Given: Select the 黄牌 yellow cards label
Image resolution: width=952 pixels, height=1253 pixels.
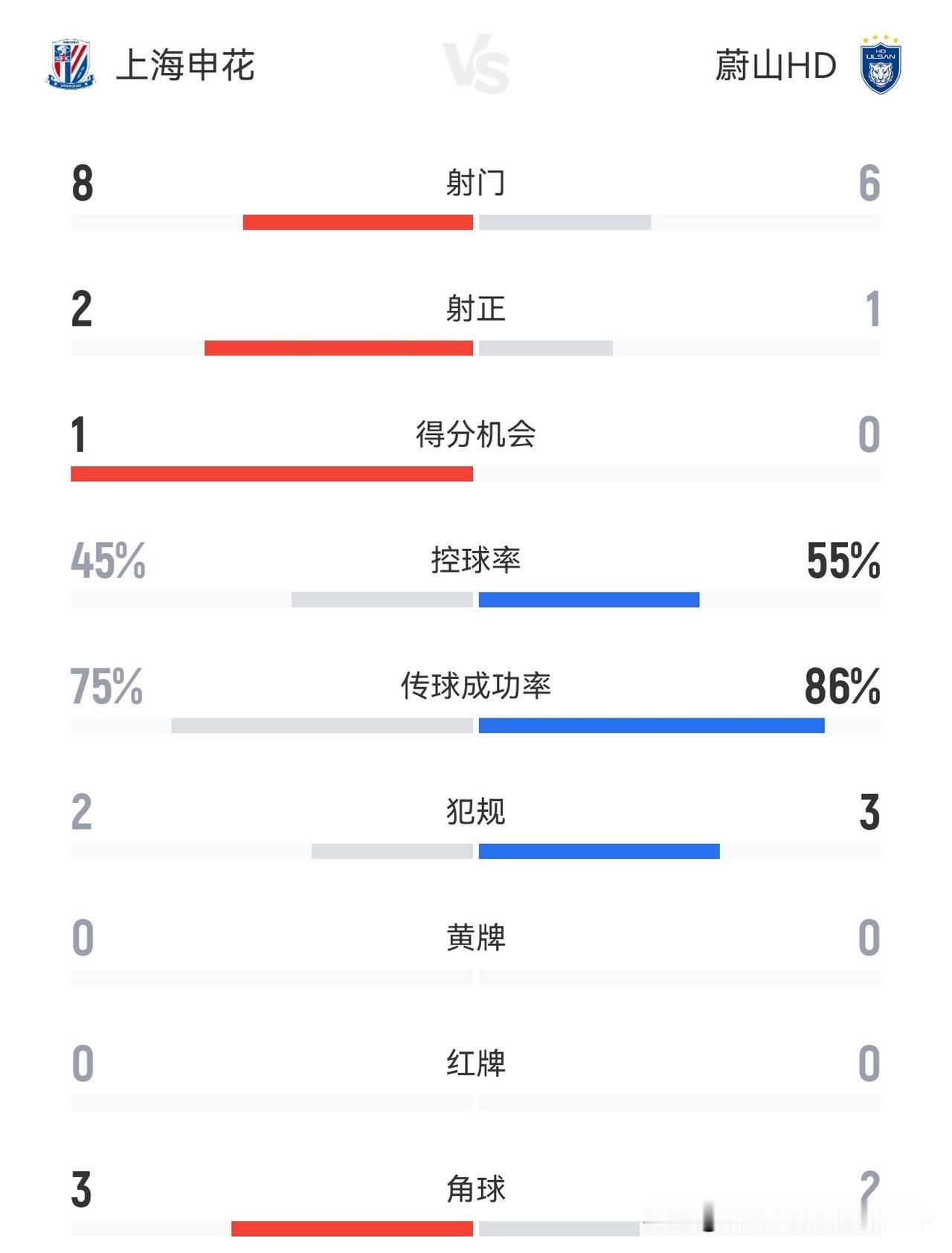Looking at the screenshot, I should coord(476,936).
